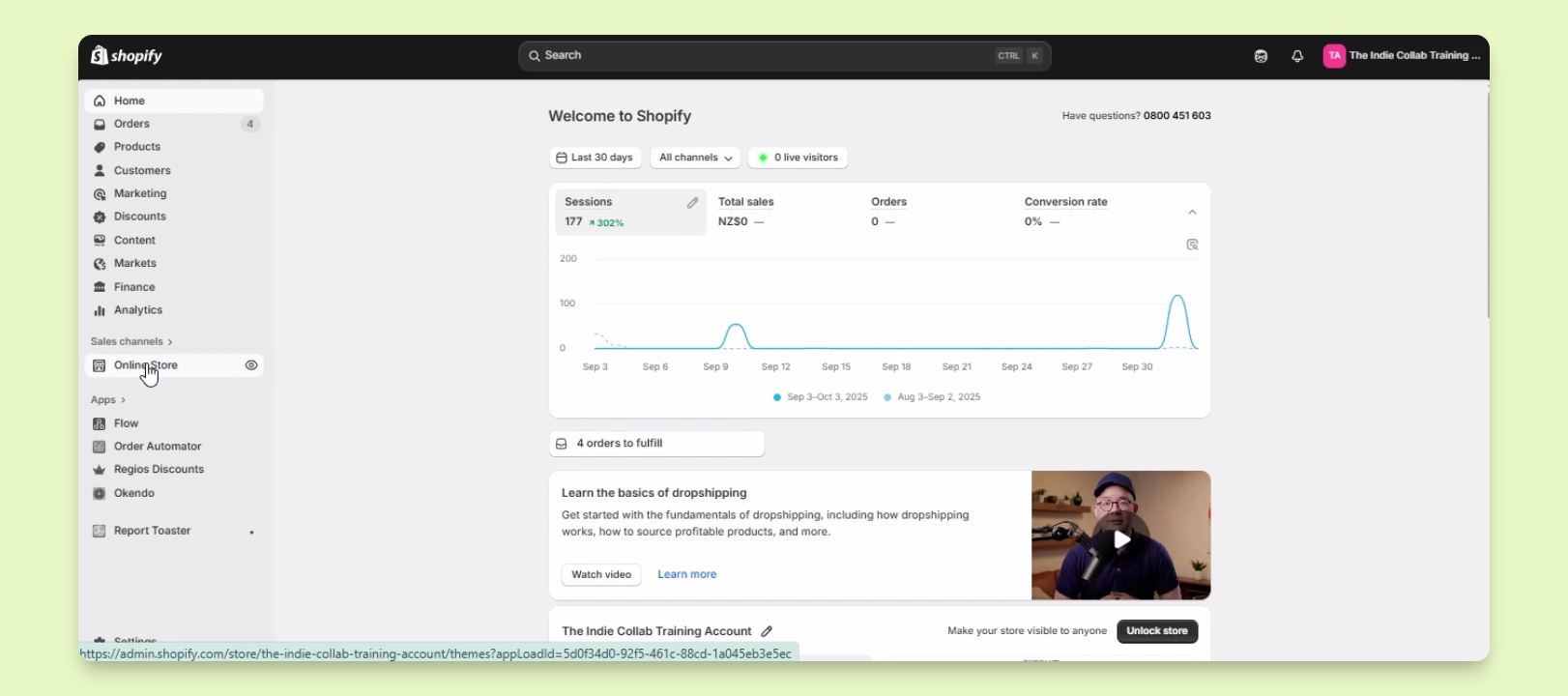The height and width of the screenshot is (696, 1568).
Task: Click the 0 live visitors button
Action: pos(799,158)
